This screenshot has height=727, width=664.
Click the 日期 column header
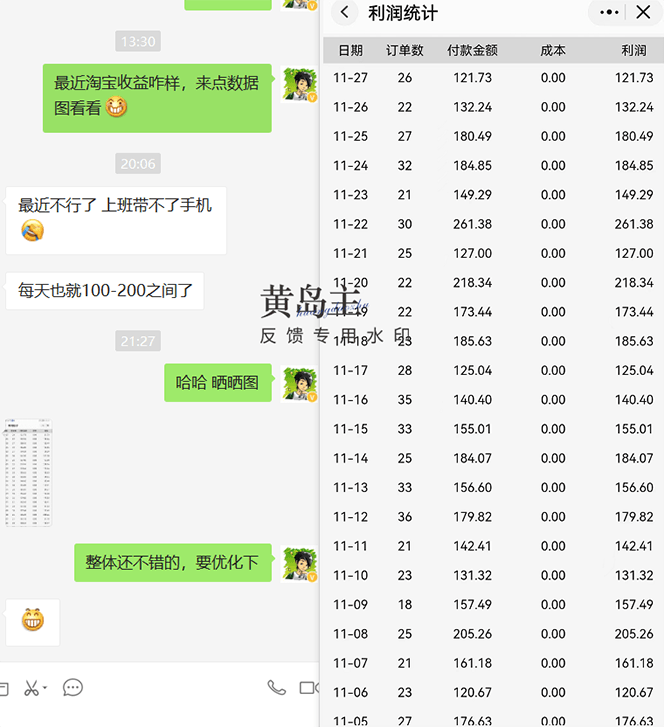(350, 50)
